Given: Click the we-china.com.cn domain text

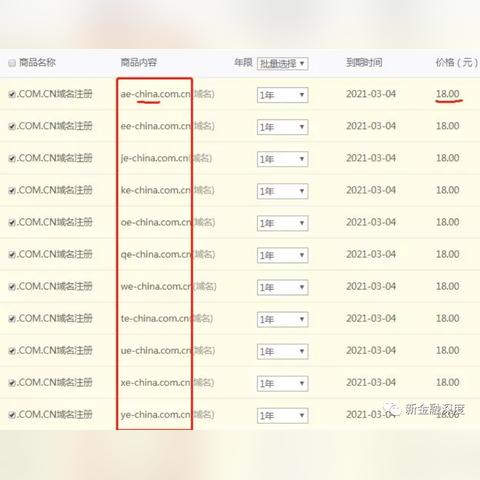Looking at the screenshot, I should coord(156,287).
